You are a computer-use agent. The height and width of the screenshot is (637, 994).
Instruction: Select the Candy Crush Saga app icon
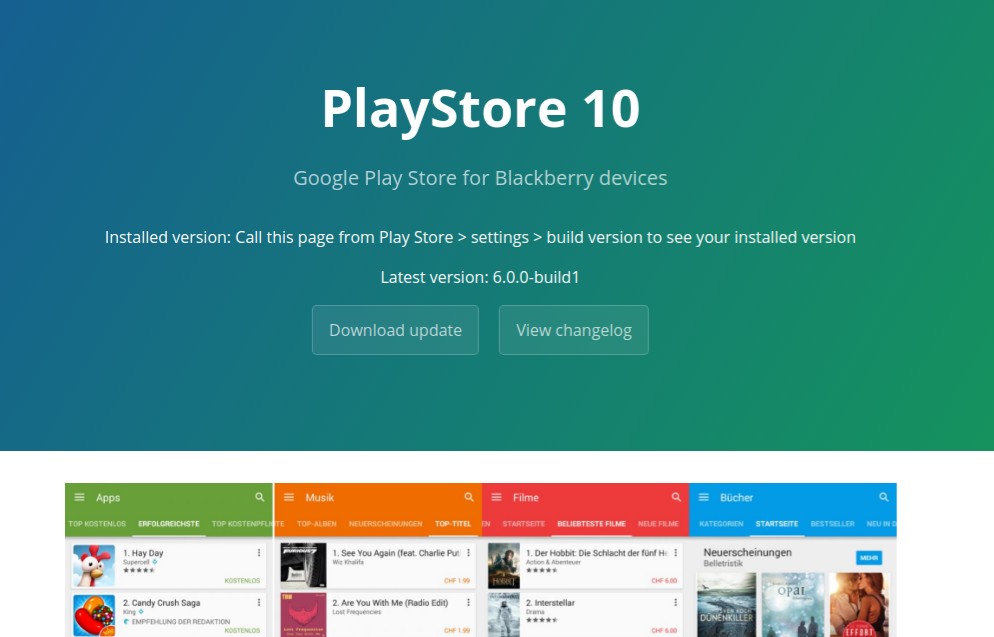94,615
